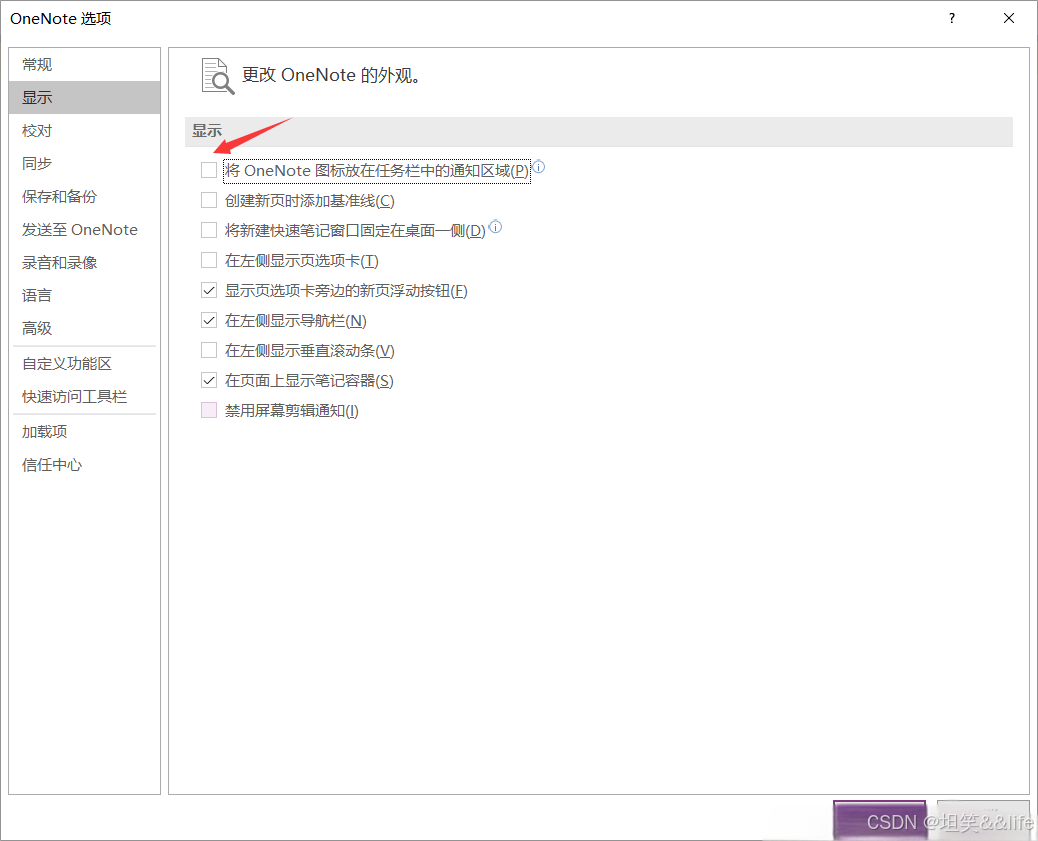Click the info icon beside the quick note docking option

pyautogui.click(x=495, y=227)
